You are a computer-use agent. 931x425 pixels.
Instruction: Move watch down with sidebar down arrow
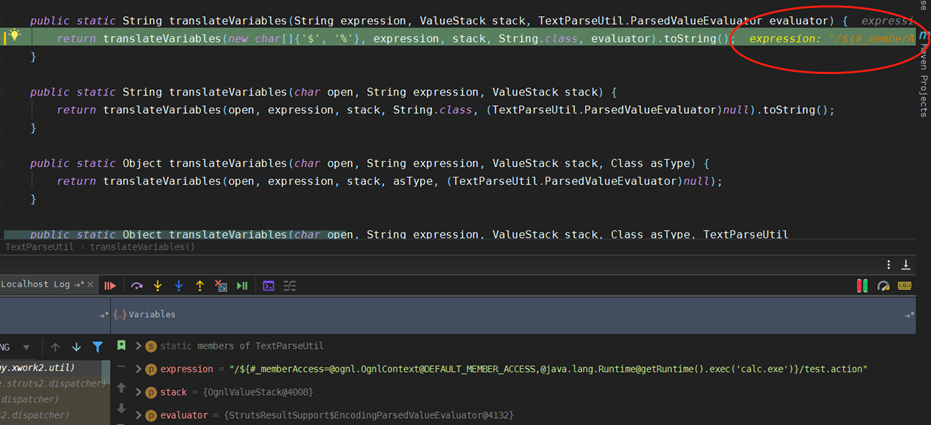pos(121,408)
